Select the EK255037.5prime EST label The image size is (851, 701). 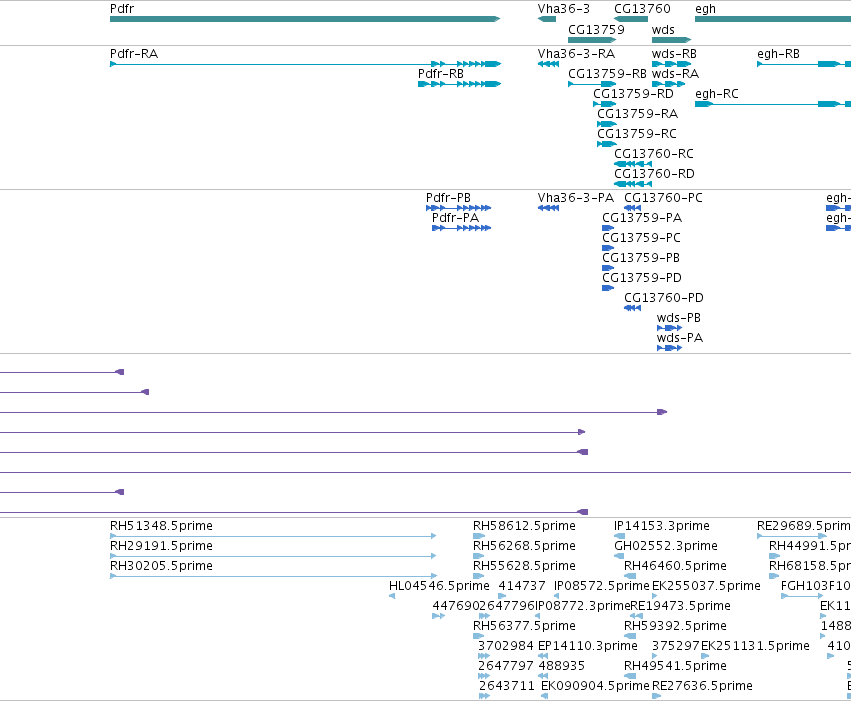pos(706,586)
